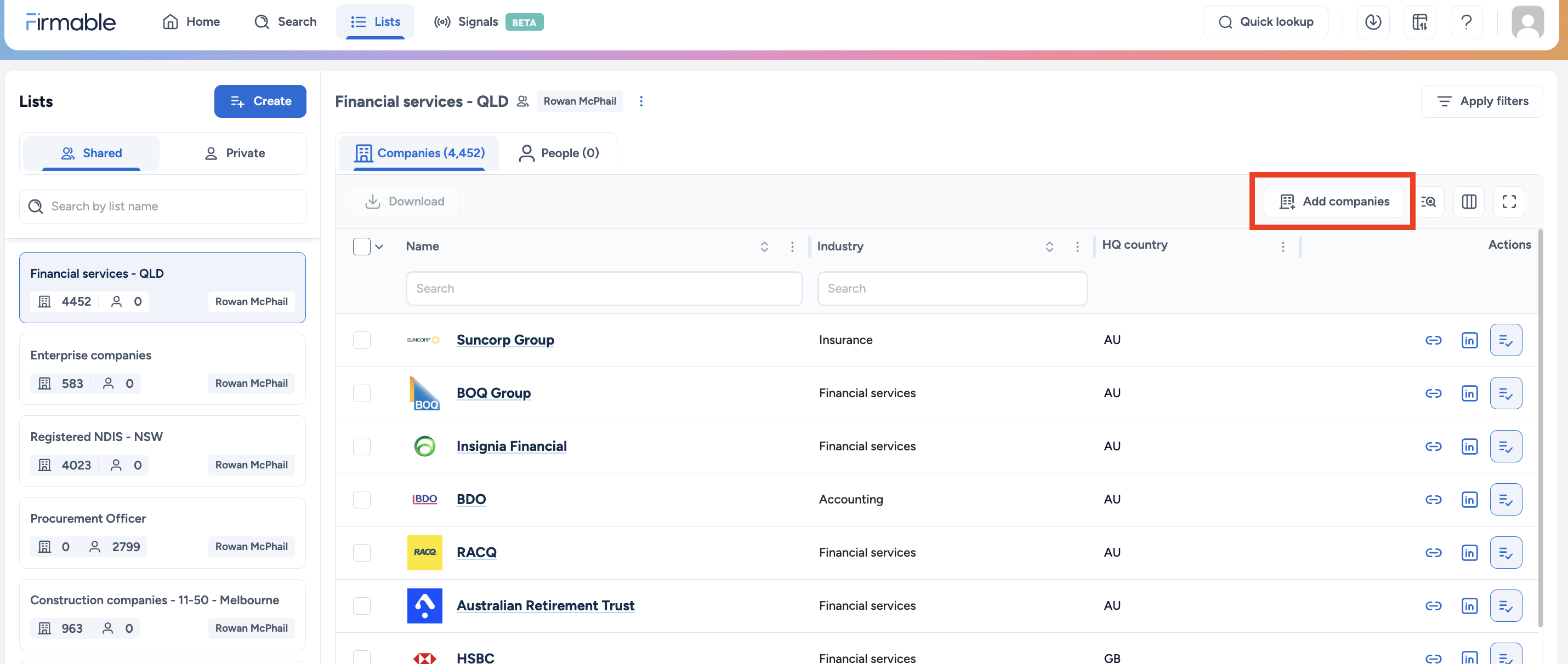Click the add-to-list icon for Insignia Financial
This screenshot has height=664, width=1568.
point(1506,447)
